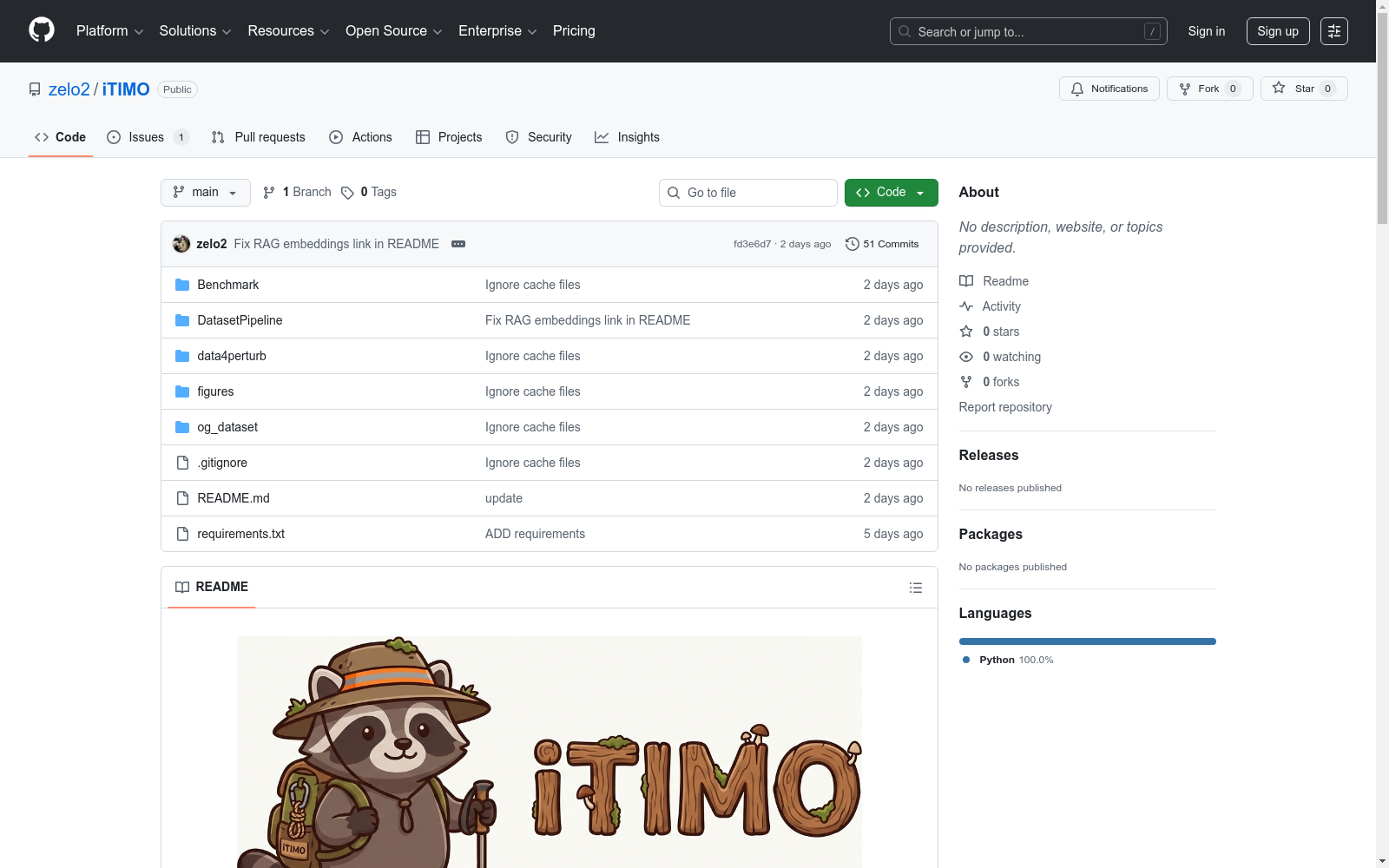Expand the Open Source menu
The image size is (1389, 868).
click(394, 31)
